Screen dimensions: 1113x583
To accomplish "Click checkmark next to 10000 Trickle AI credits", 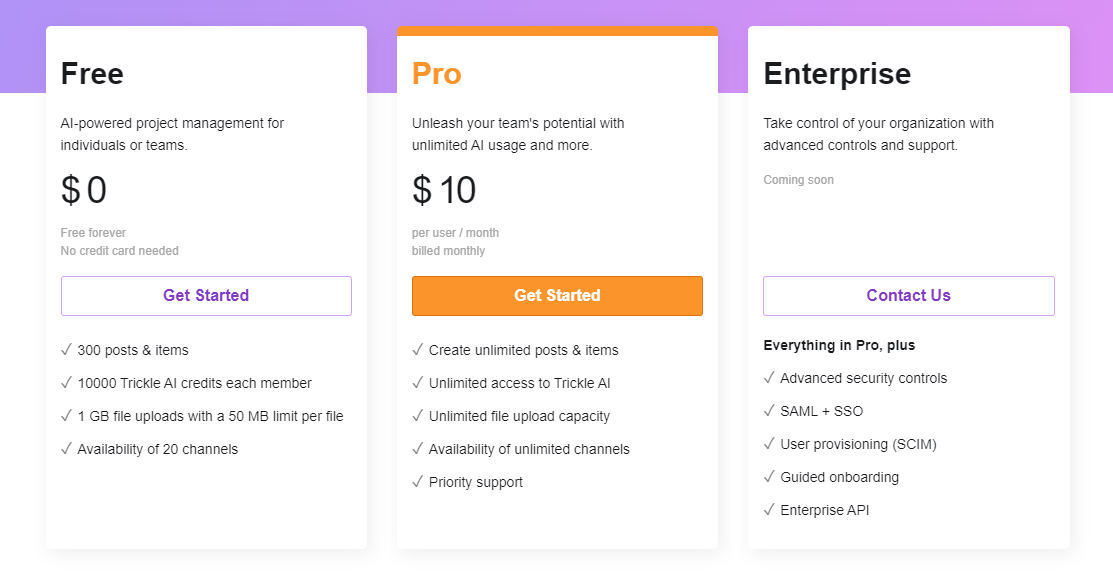I will pos(66,383).
